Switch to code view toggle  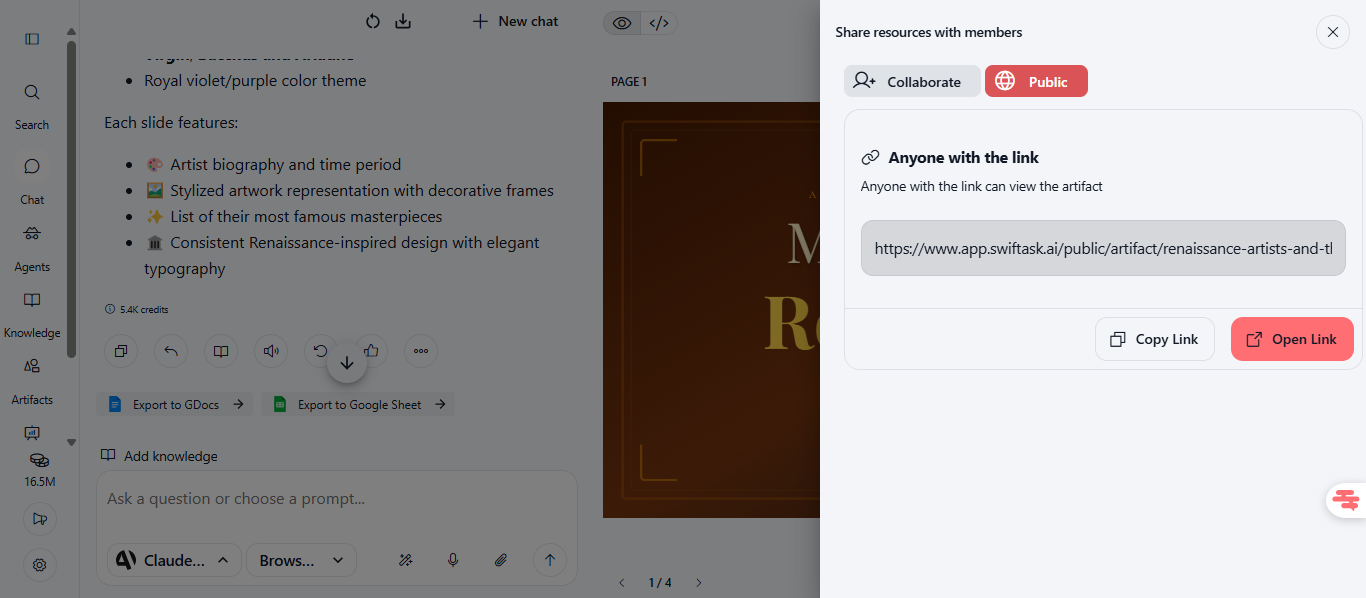tap(658, 23)
